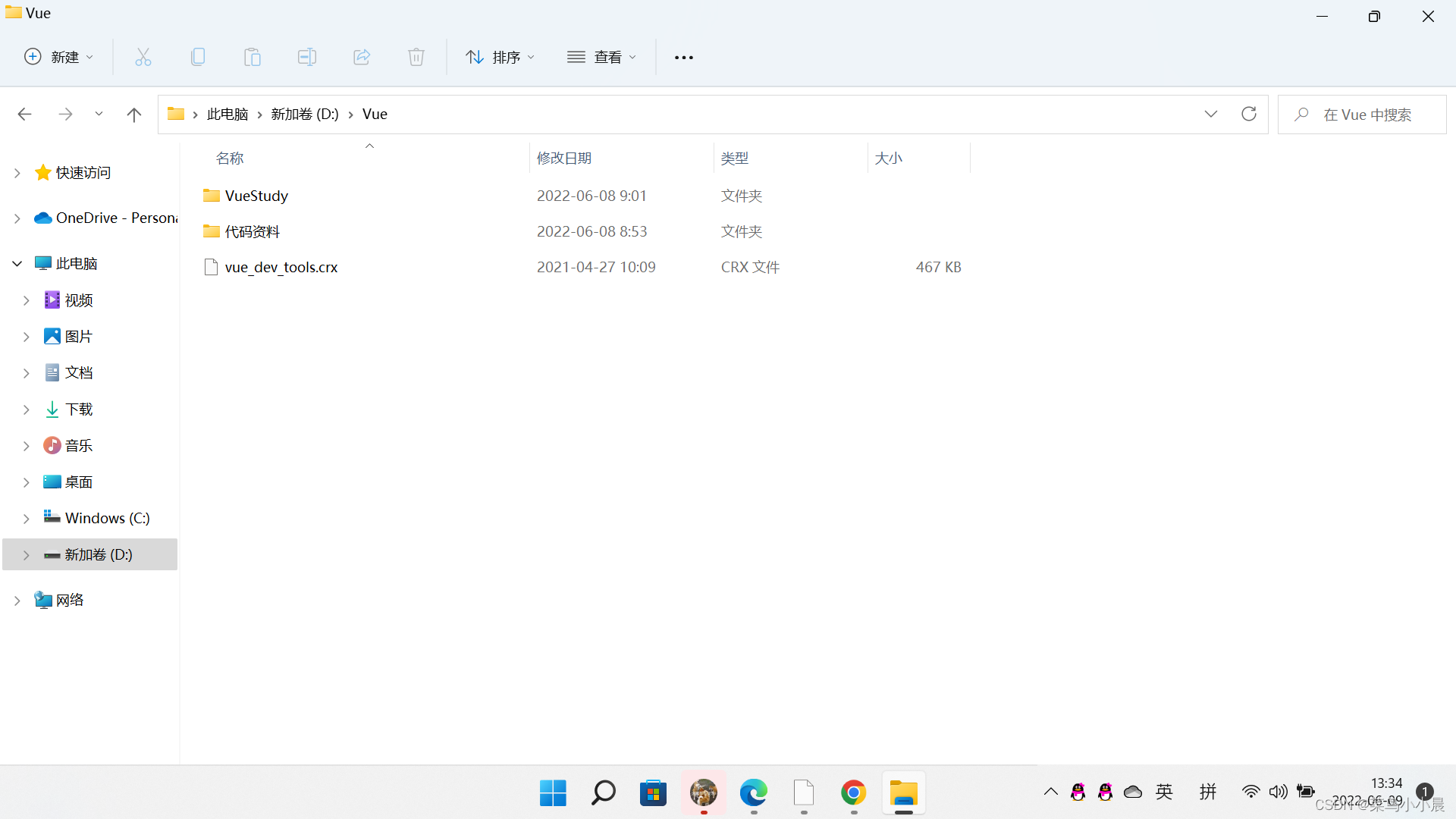Click the Cut scissors icon

coord(143,57)
